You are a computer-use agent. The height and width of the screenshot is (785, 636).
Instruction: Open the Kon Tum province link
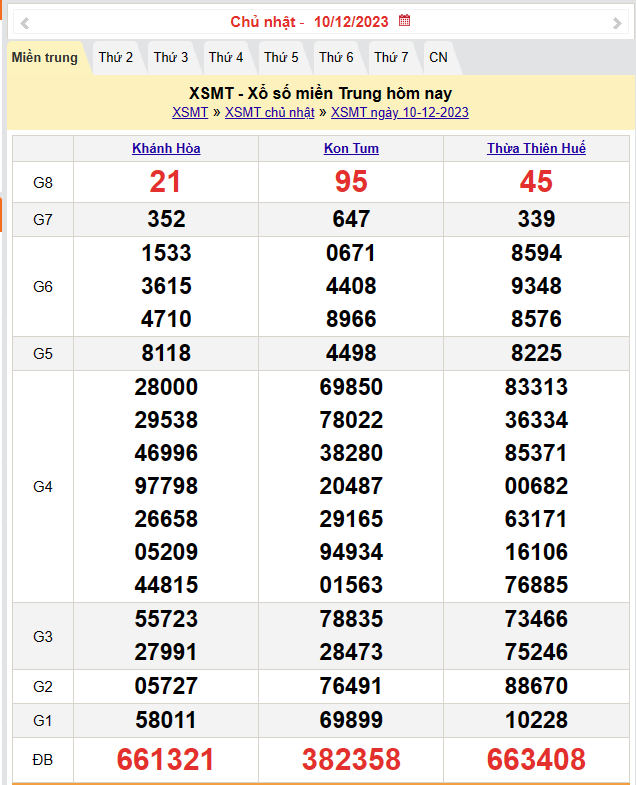coord(351,149)
